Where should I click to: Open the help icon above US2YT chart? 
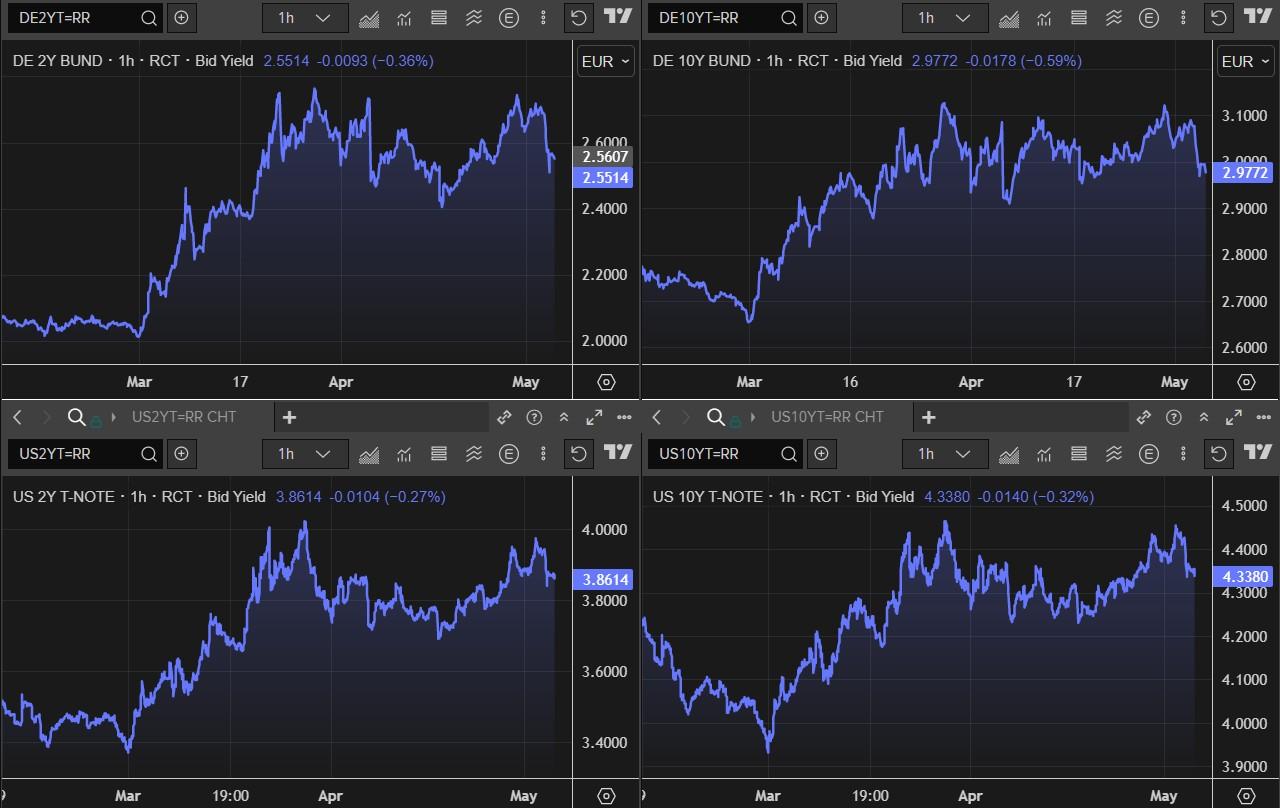pyautogui.click(x=534, y=417)
